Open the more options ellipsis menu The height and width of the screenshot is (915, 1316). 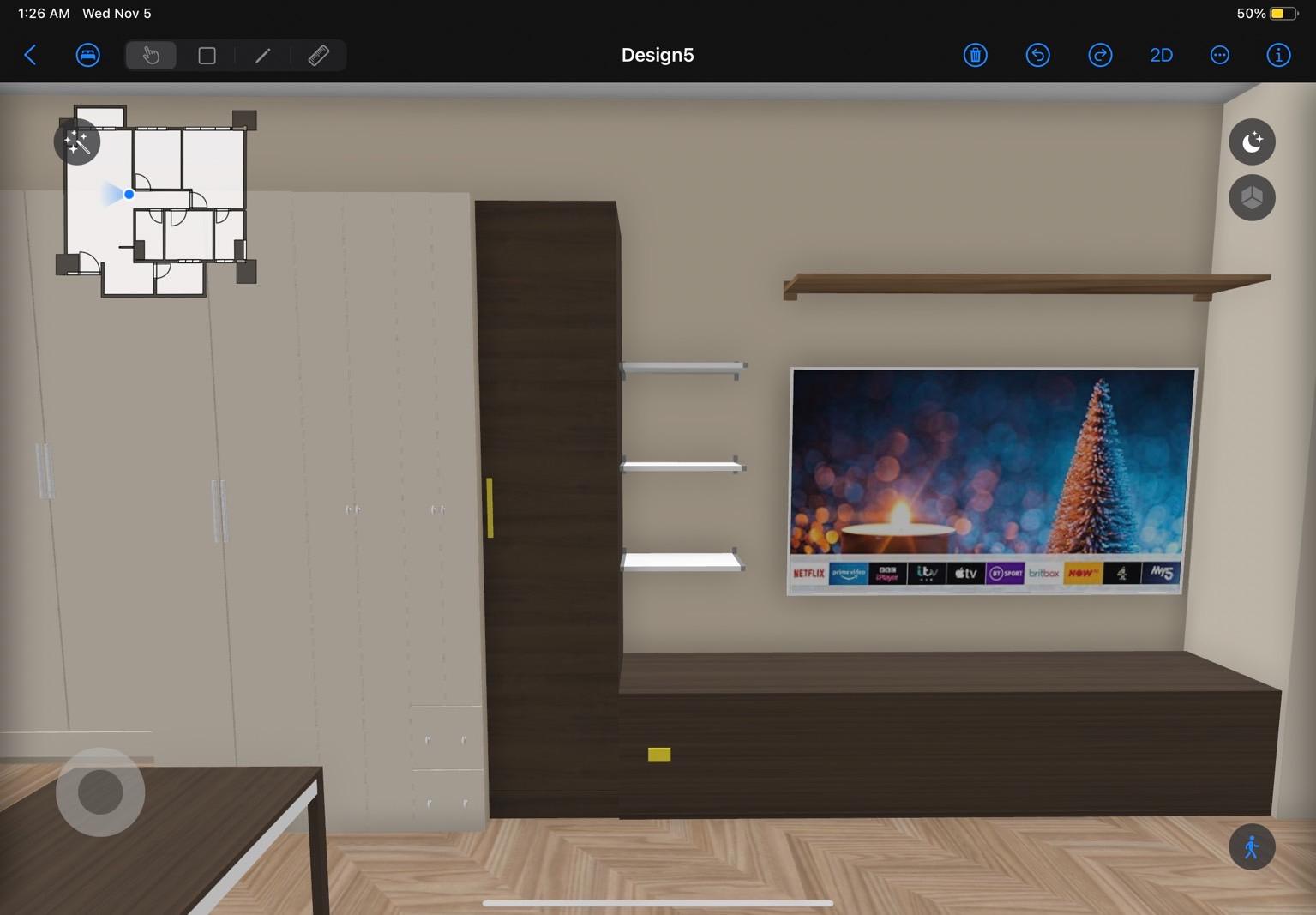[x=1219, y=56]
